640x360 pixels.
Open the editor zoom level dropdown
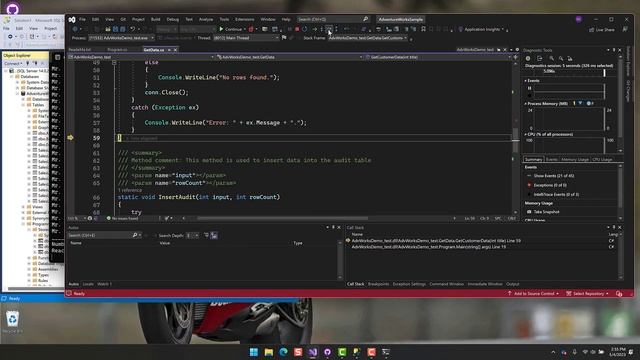tap(77, 218)
